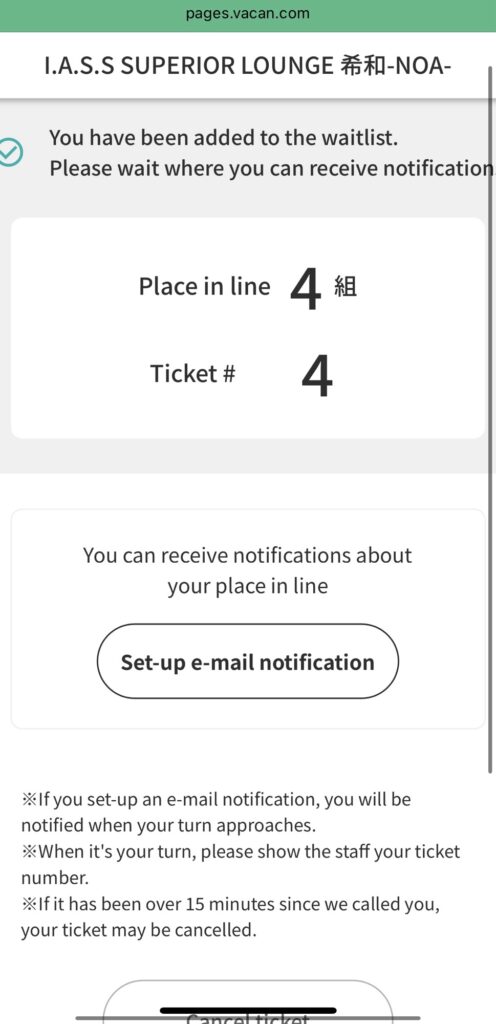Image resolution: width=496 pixels, height=1024 pixels.
Task: Click the home indicator bar at bottom
Action: [248, 1010]
